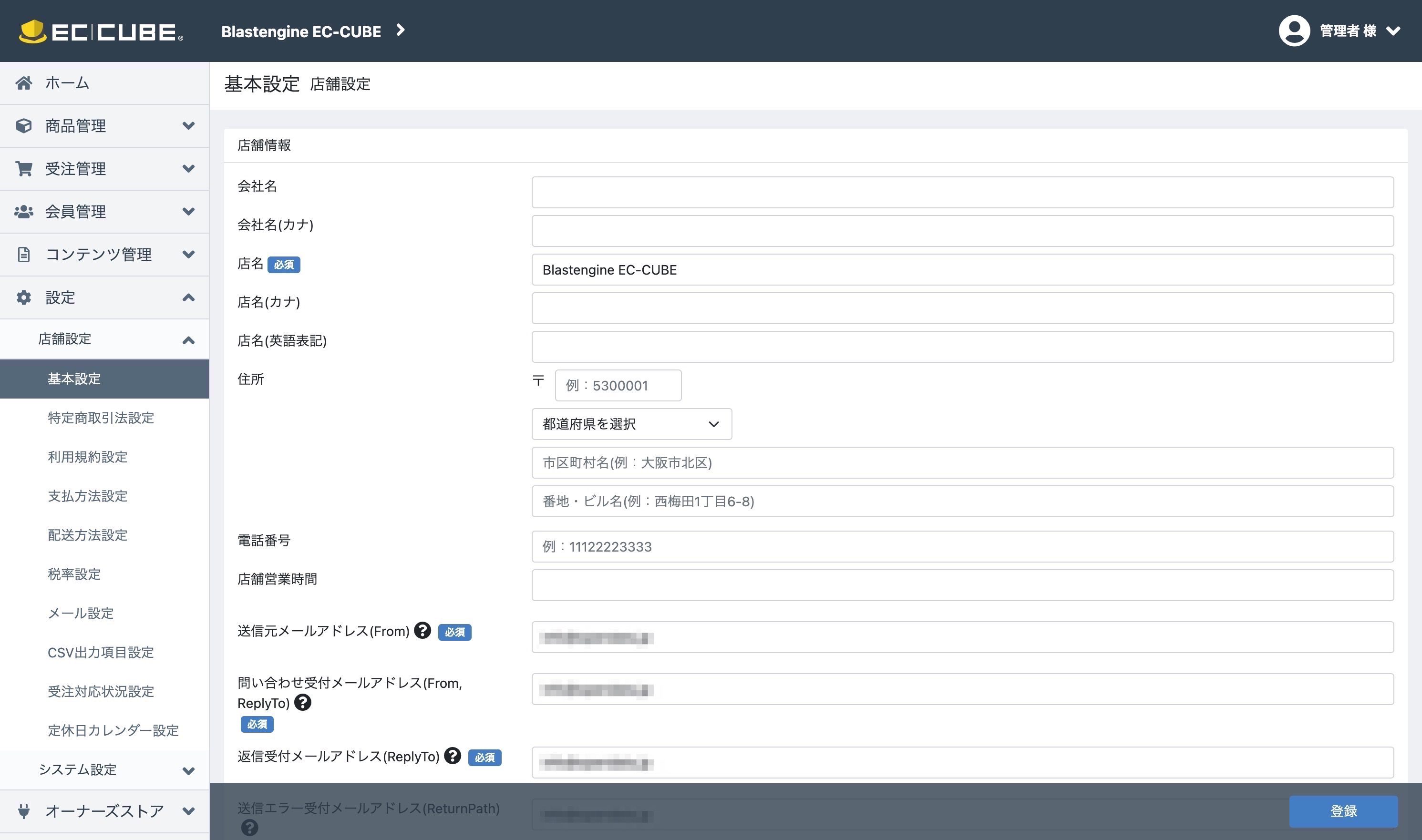Go to 税率設定 page
This screenshot has width=1422, height=840.
74,574
